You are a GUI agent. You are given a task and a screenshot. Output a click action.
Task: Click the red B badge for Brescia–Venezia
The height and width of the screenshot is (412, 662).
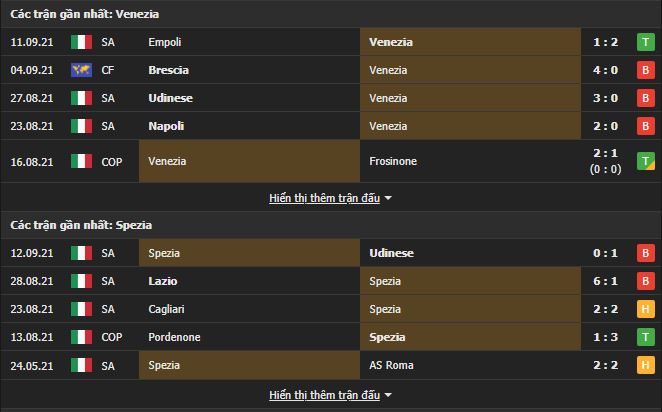point(645,70)
